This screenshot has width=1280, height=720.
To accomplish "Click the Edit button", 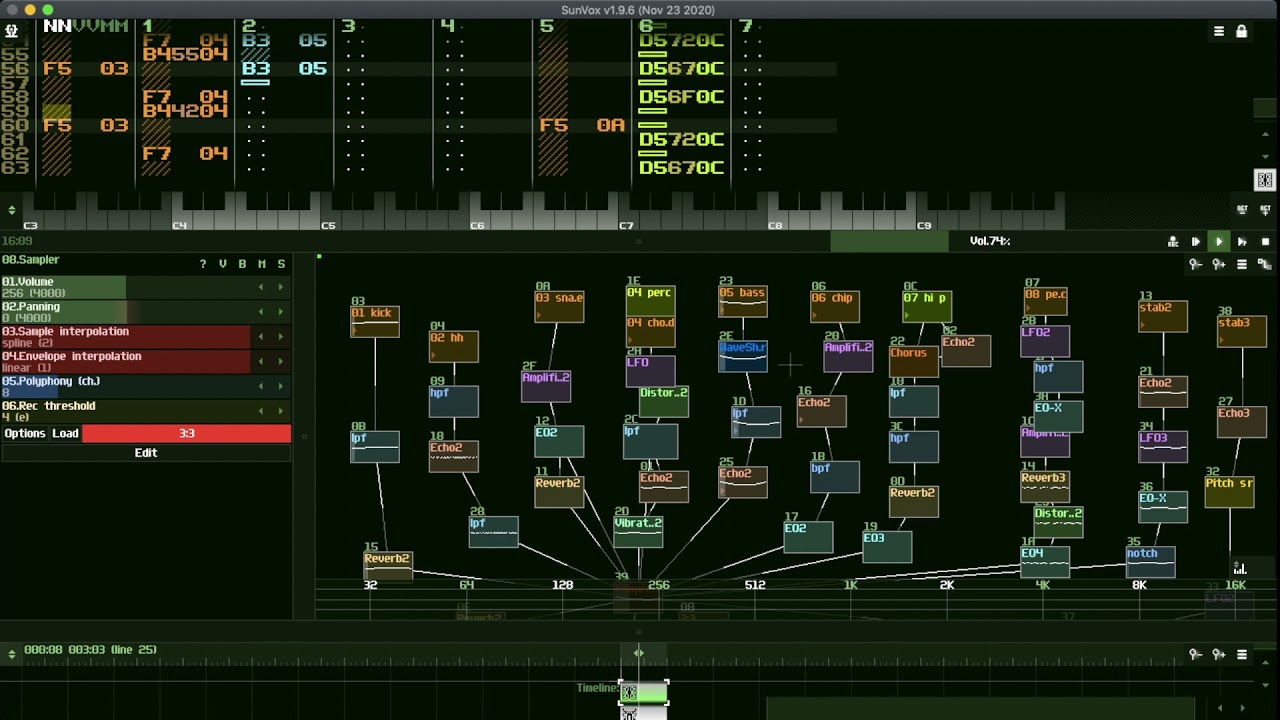I will click(x=146, y=453).
